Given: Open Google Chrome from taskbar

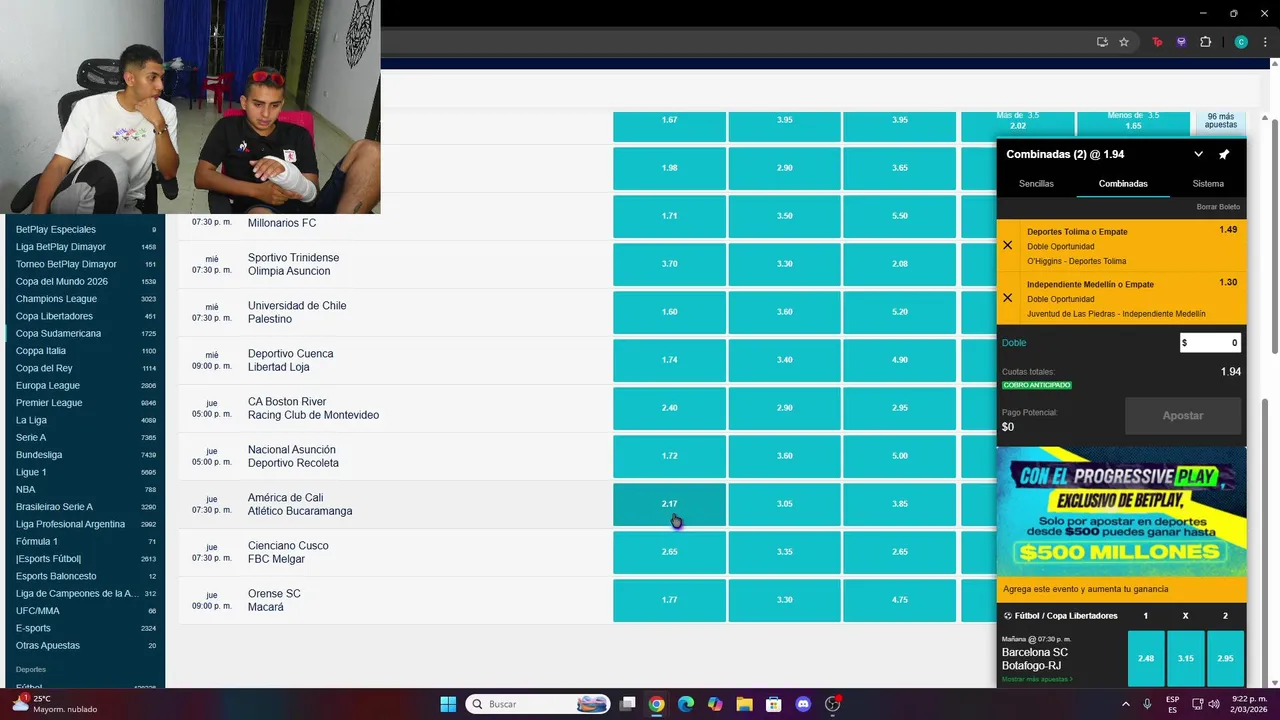Looking at the screenshot, I should [x=656, y=704].
